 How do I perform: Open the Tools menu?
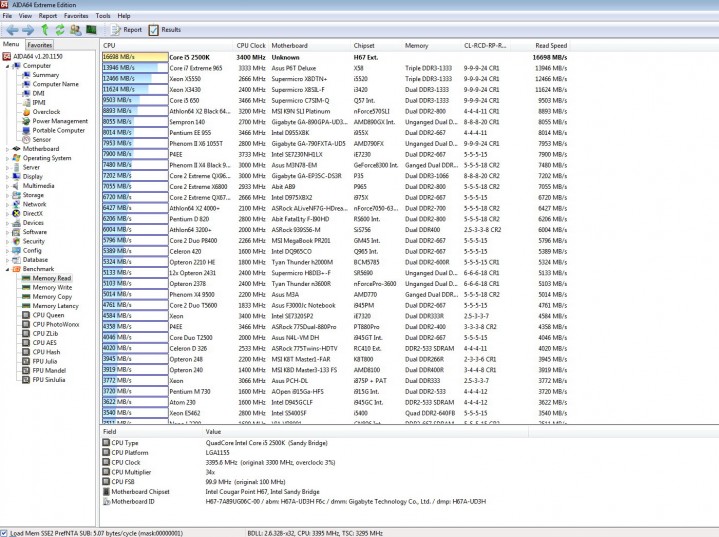click(103, 16)
